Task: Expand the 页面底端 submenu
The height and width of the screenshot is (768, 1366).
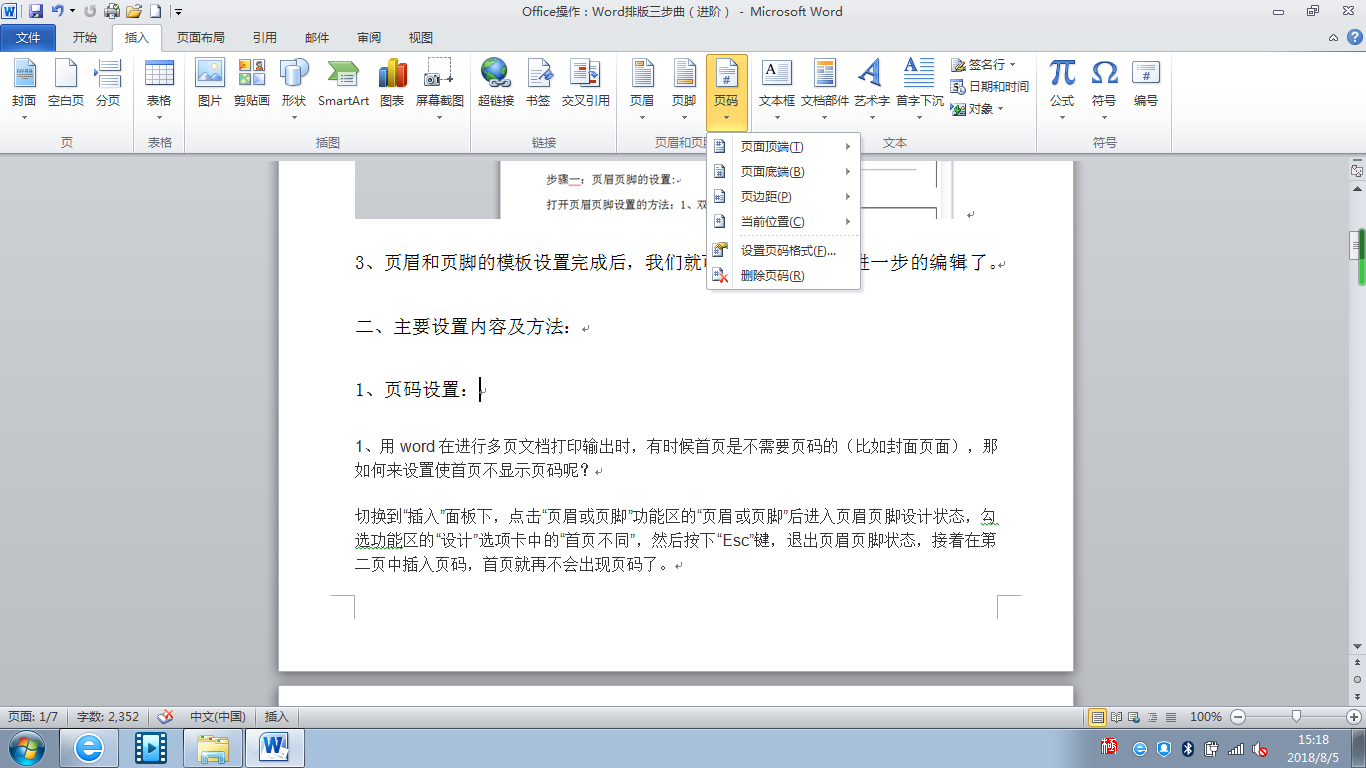Action: (x=784, y=172)
